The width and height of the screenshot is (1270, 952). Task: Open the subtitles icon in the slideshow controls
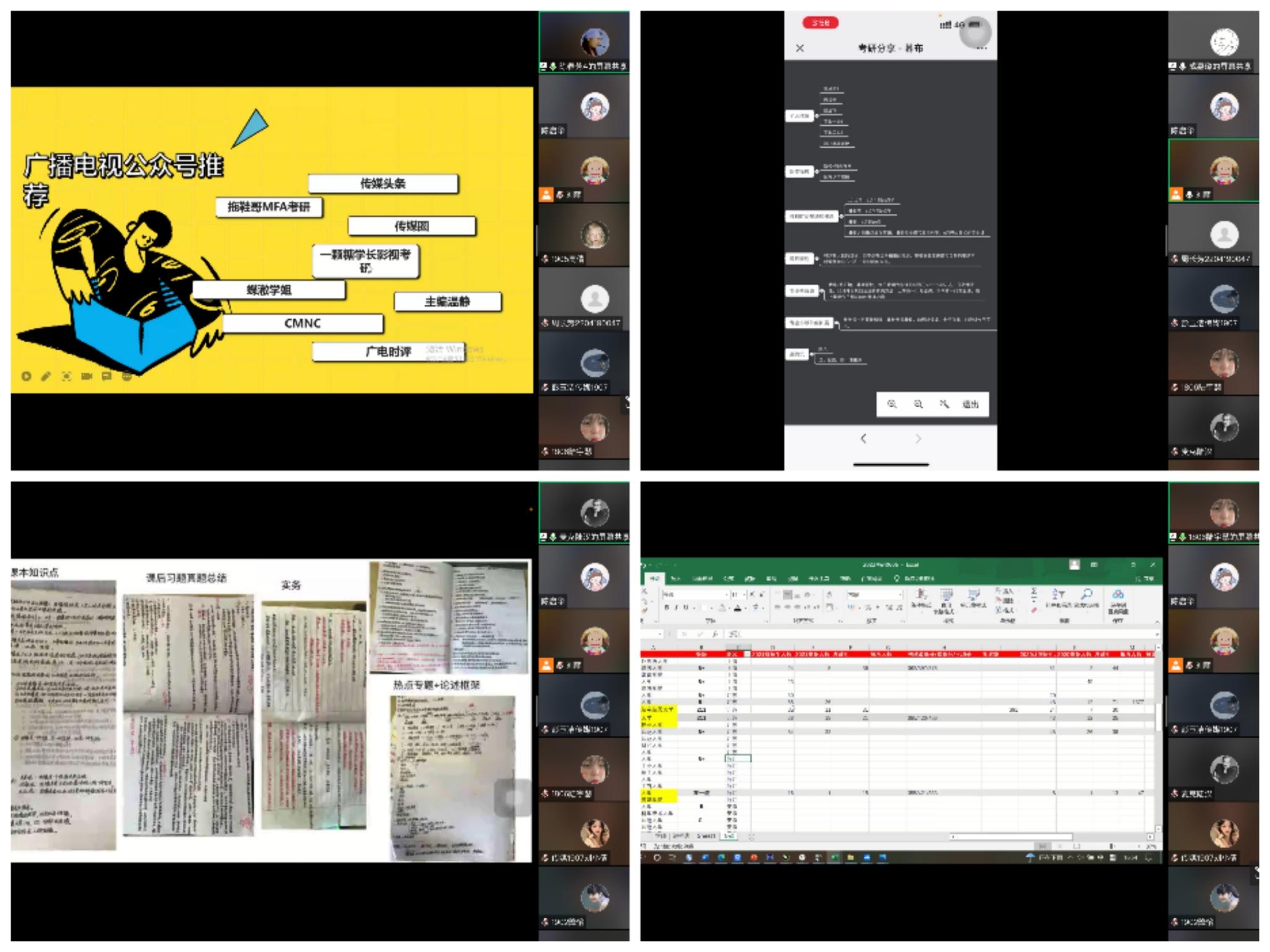click(107, 376)
